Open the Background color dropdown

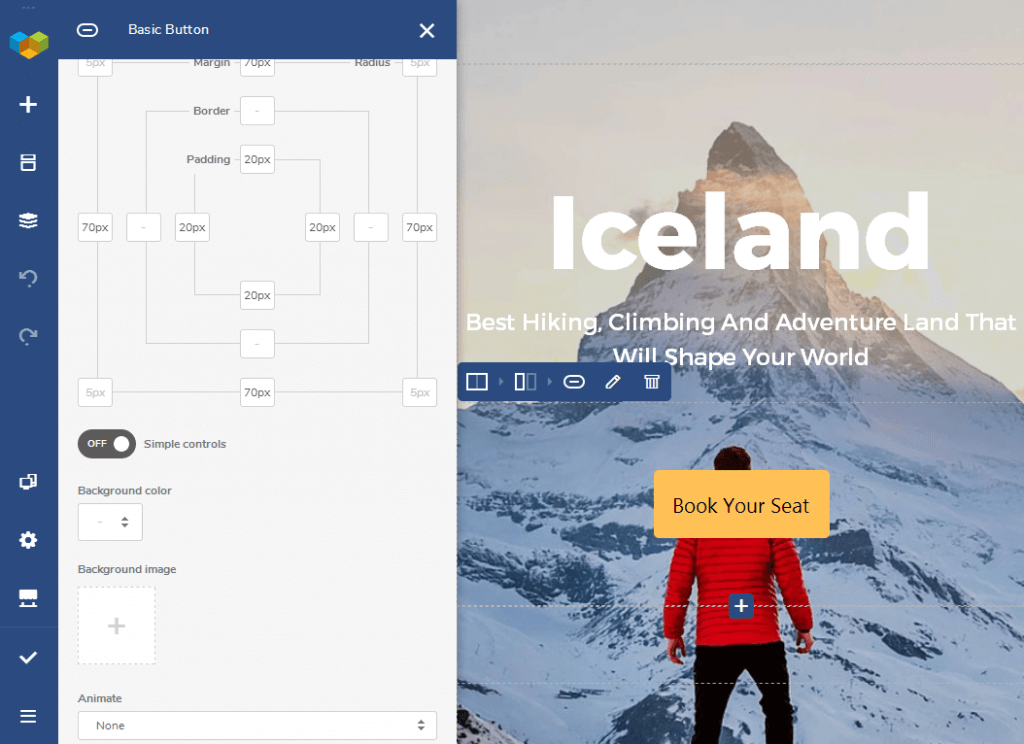(110, 522)
